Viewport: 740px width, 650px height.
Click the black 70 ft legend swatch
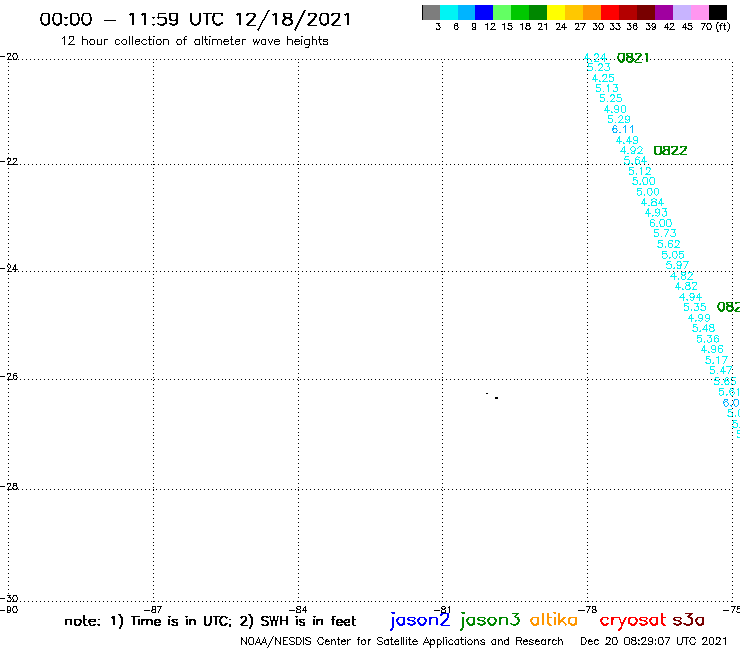(717, 12)
